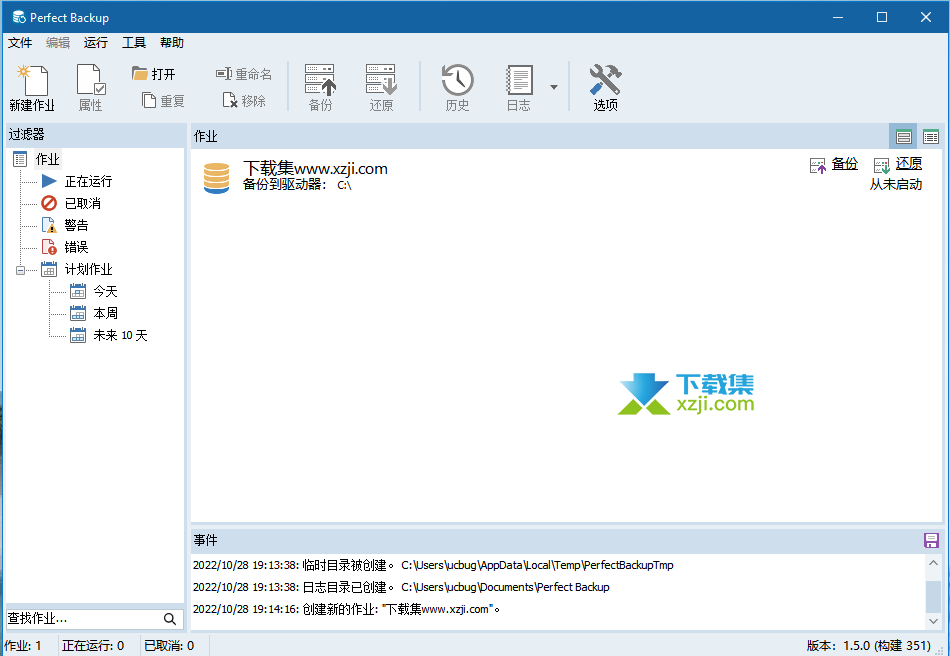Click the 日志目录已创建 event line
This screenshot has height=656, width=950.
coord(401,587)
